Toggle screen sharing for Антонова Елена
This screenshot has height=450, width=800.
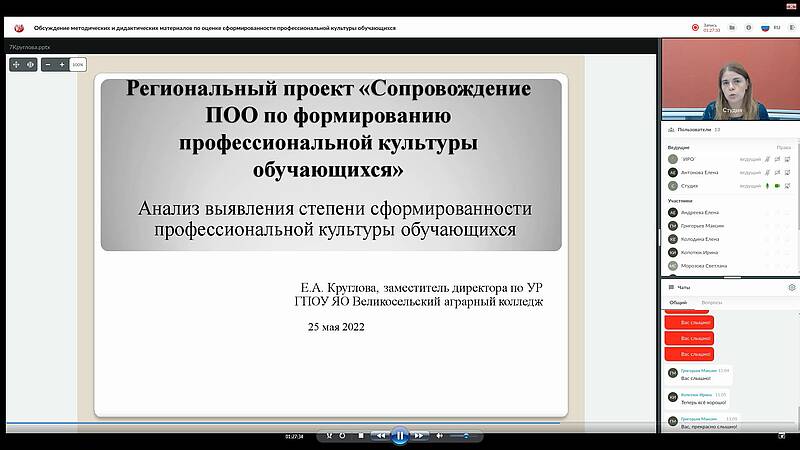pos(787,173)
